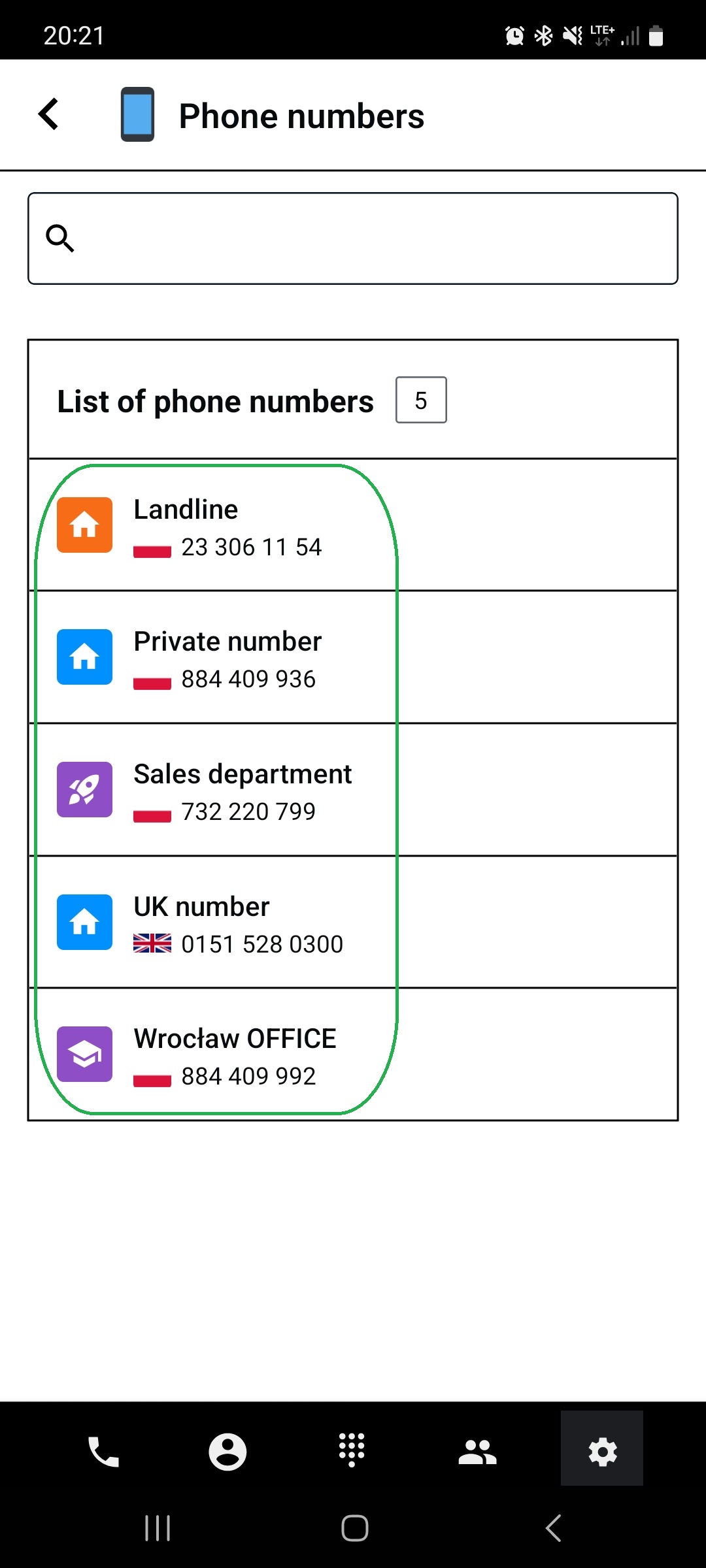Open the profile tab in the bottom bar
706x1568 pixels.
(x=227, y=1452)
